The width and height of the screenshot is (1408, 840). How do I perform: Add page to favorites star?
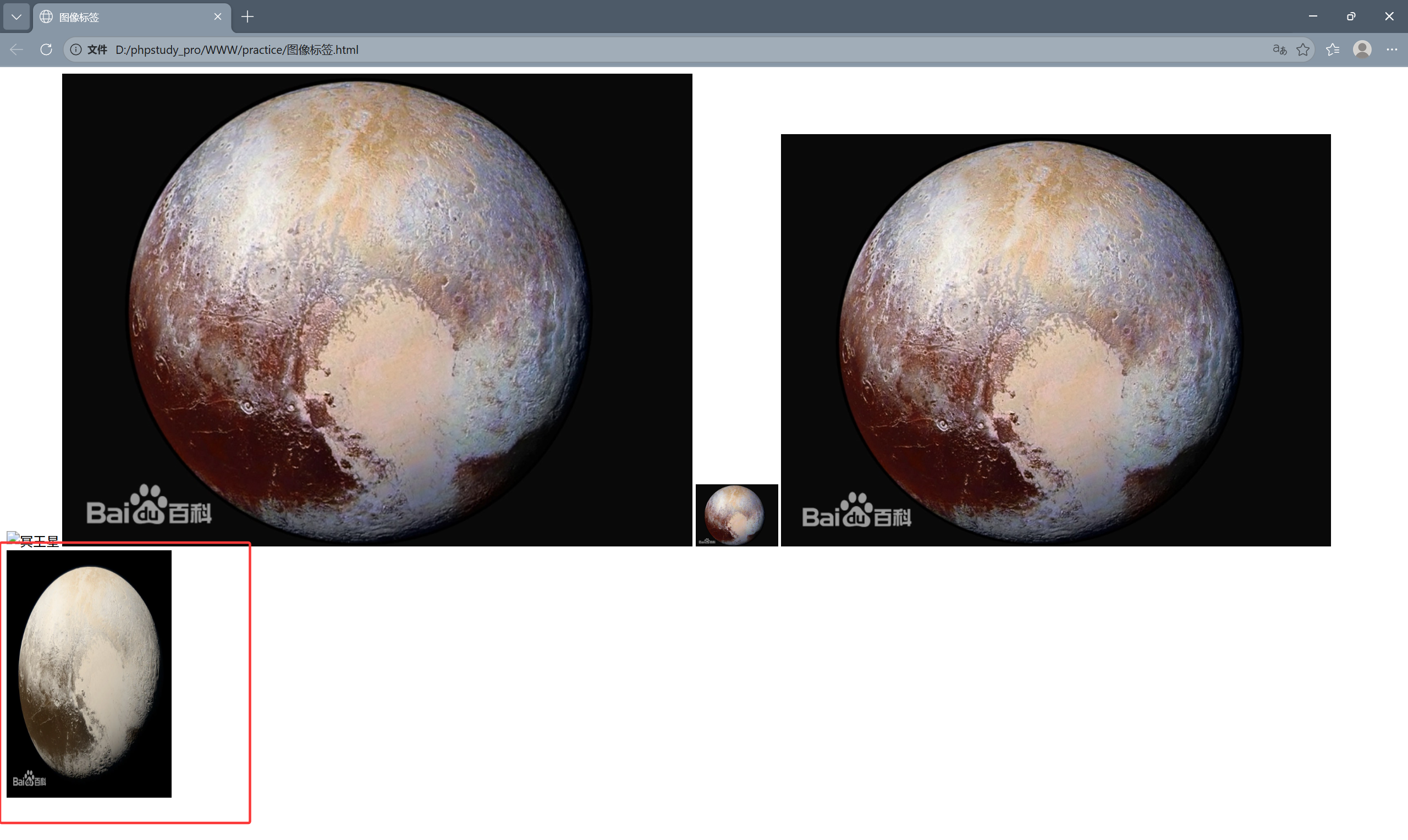click(x=1303, y=50)
